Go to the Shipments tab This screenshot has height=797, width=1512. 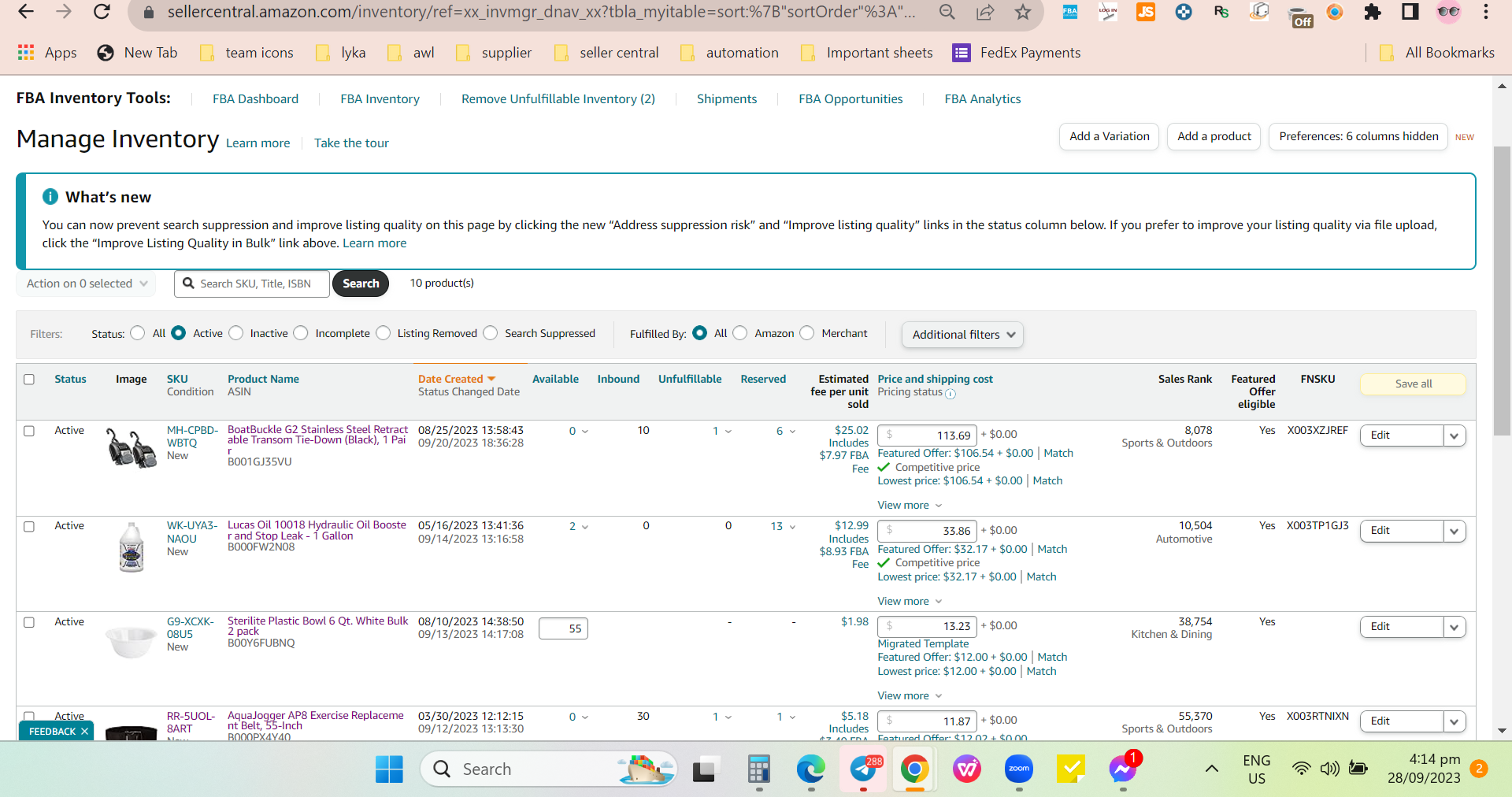727,99
